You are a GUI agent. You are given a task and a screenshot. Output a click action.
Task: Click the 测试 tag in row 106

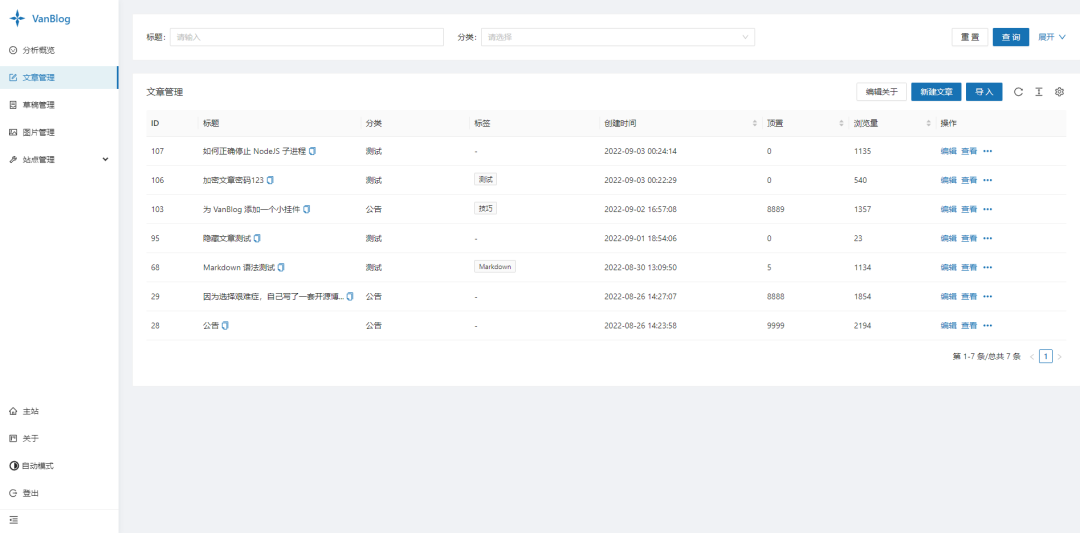[x=486, y=179]
